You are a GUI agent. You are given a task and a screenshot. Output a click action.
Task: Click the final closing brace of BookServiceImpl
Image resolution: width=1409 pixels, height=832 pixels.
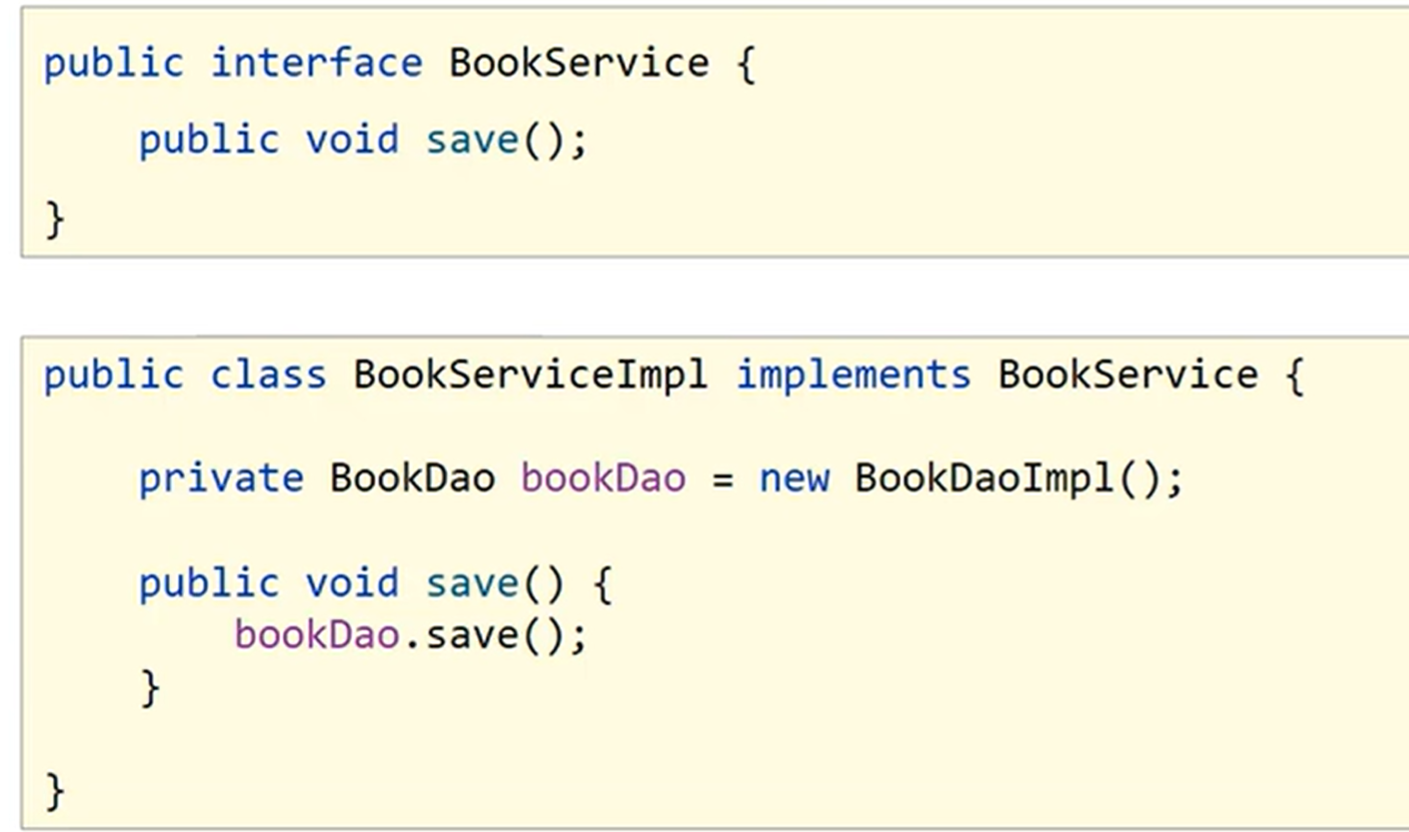point(55,791)
